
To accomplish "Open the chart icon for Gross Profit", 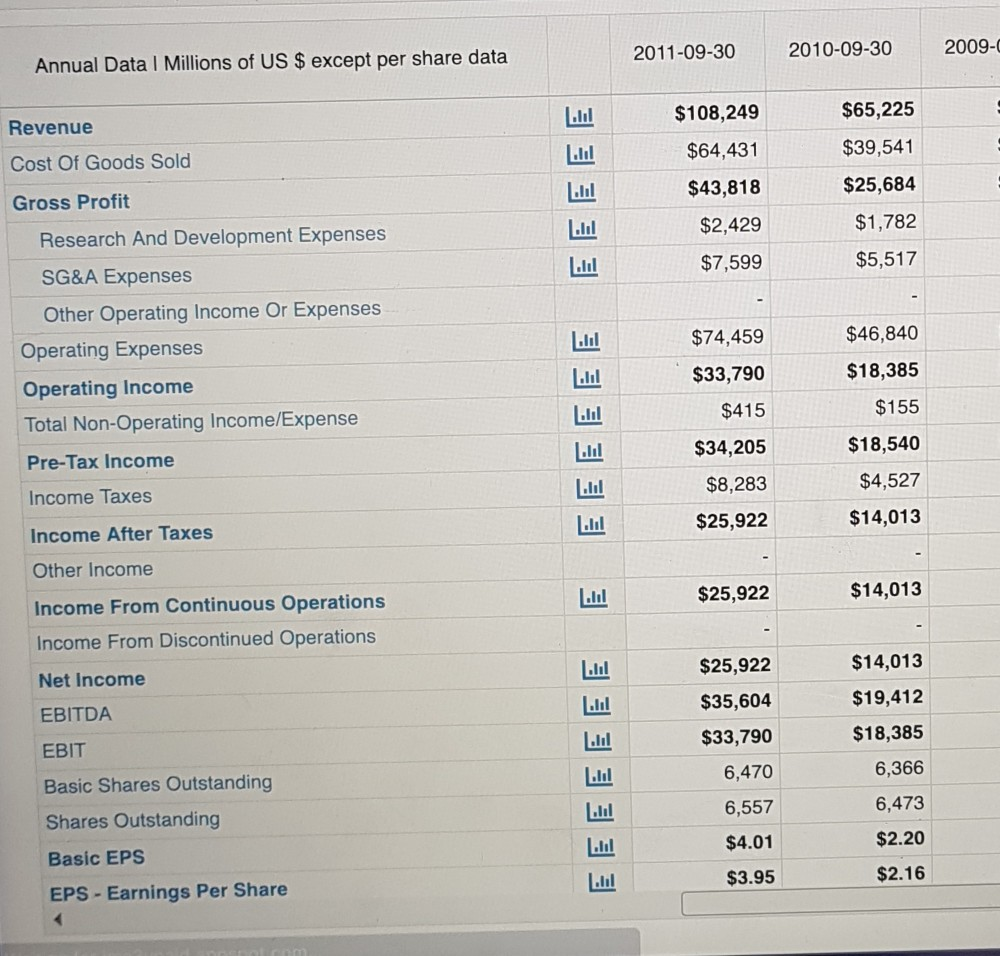I will (x=582, y=192).
